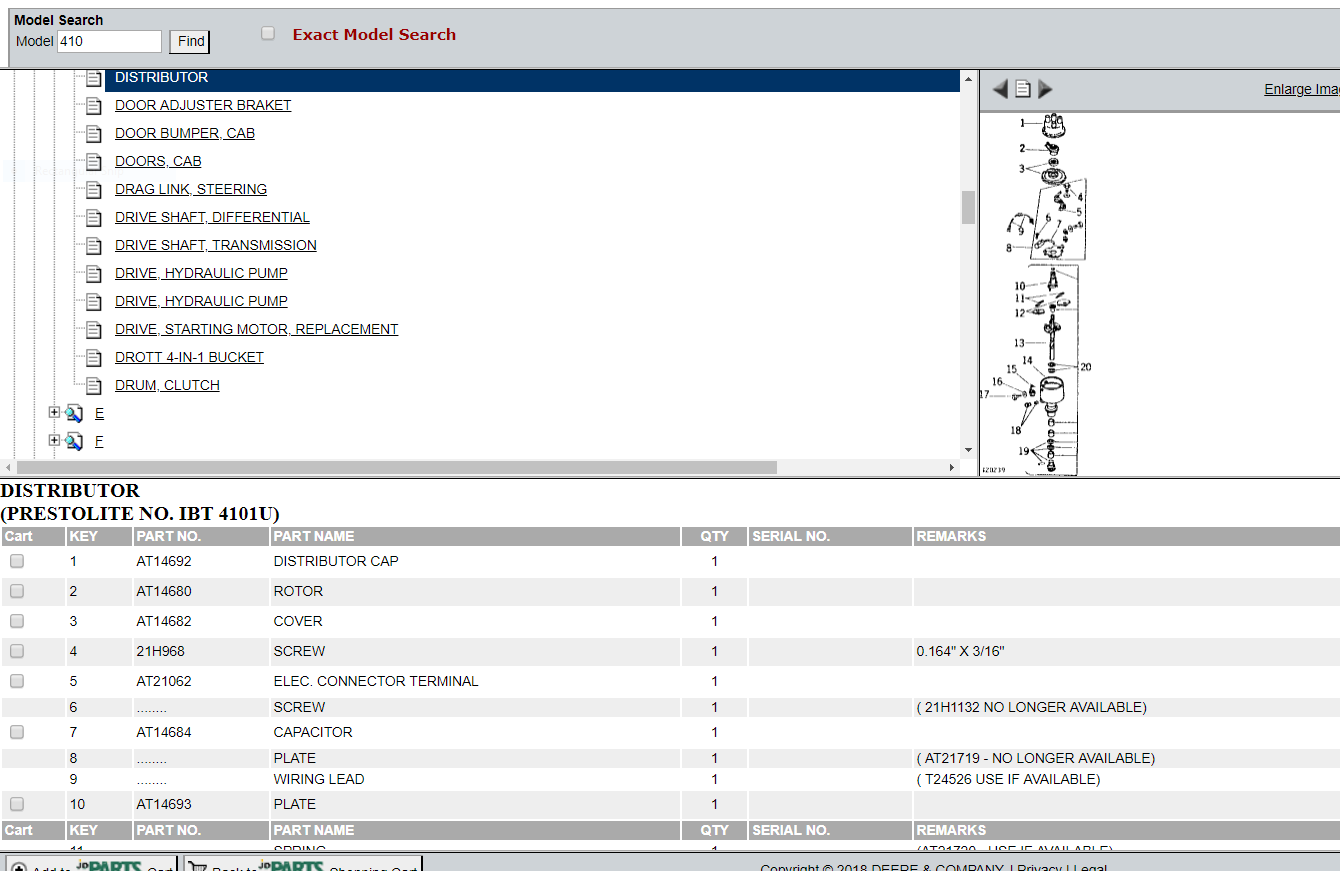Open DRIVE SHAFT, DIFFERENTIAL link
Viewport: 1340px width, 871px height.
click(x=212, y=217)
